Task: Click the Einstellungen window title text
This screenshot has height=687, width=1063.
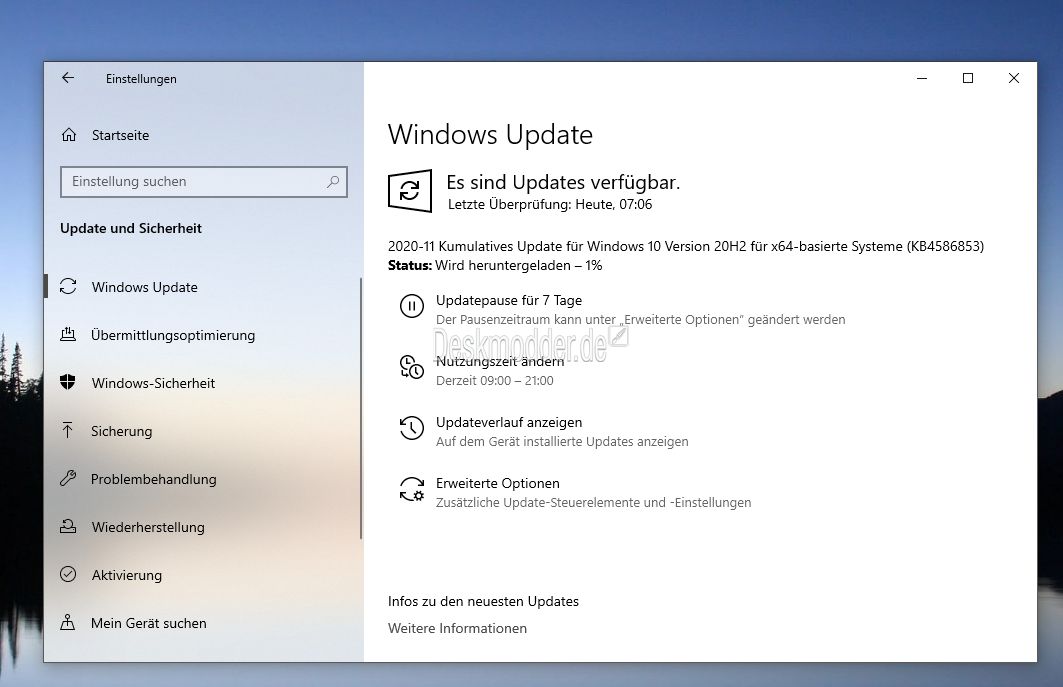Action: pyautogui.click(x=141, y=79)
